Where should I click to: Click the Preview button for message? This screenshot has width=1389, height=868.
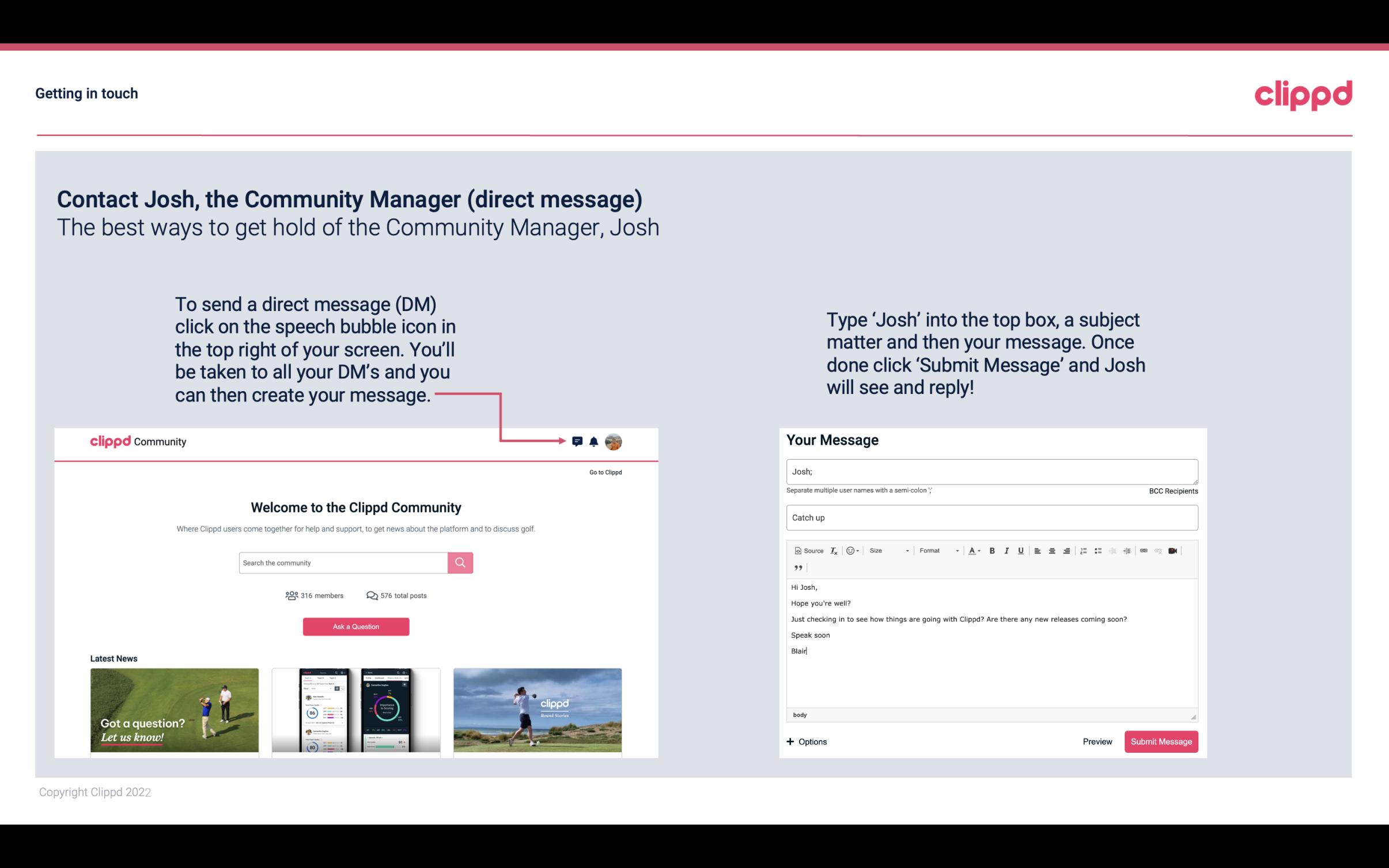pyautogui.click(x=1097, y=741)
